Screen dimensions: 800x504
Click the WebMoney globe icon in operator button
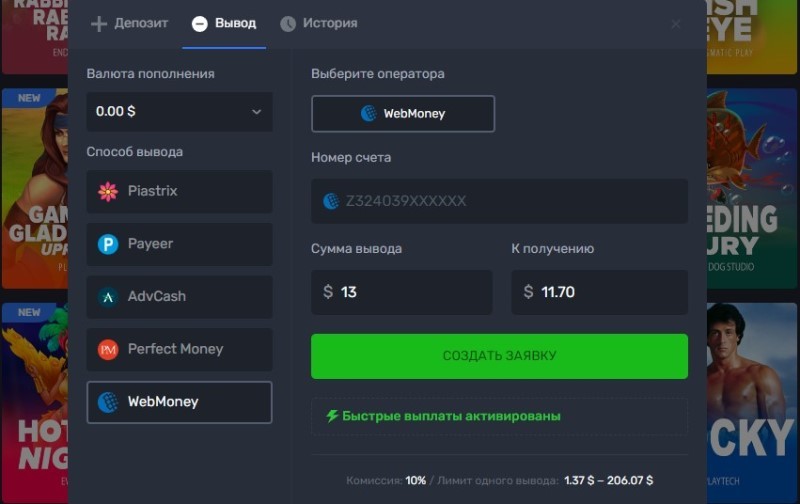point(369,114)
